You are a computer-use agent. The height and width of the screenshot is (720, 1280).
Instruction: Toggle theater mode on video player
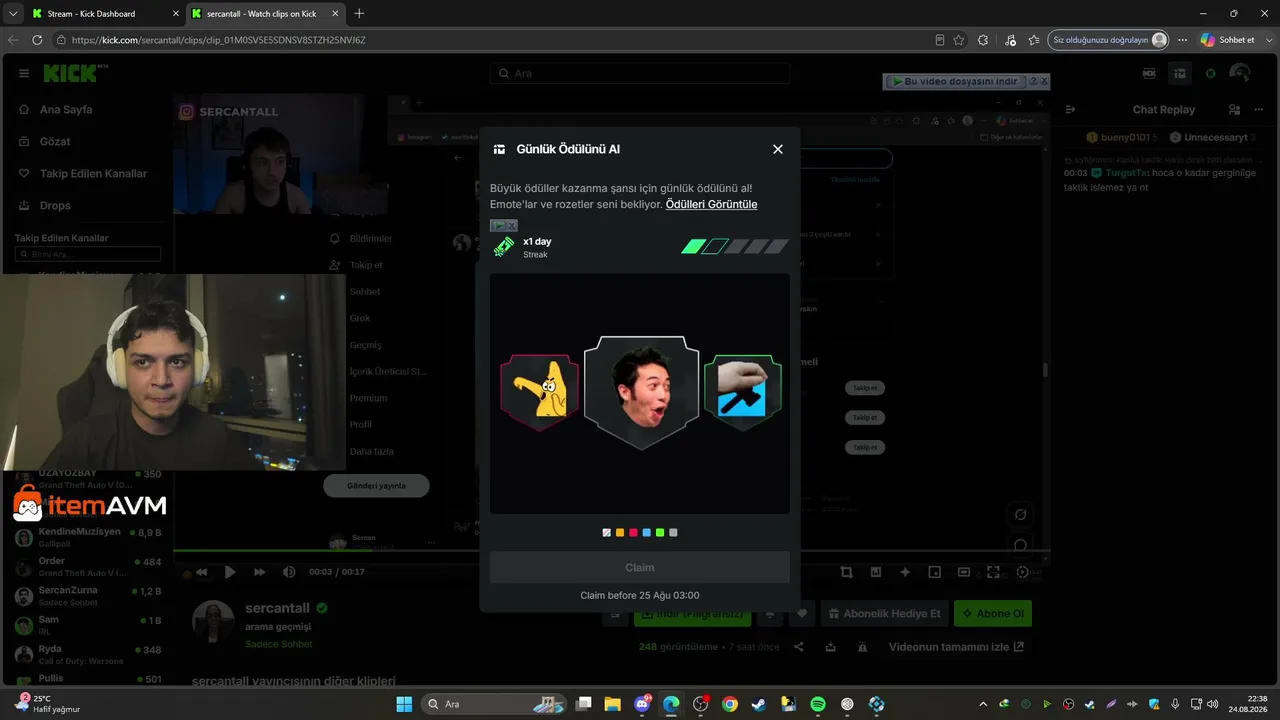tap(964, 572)
